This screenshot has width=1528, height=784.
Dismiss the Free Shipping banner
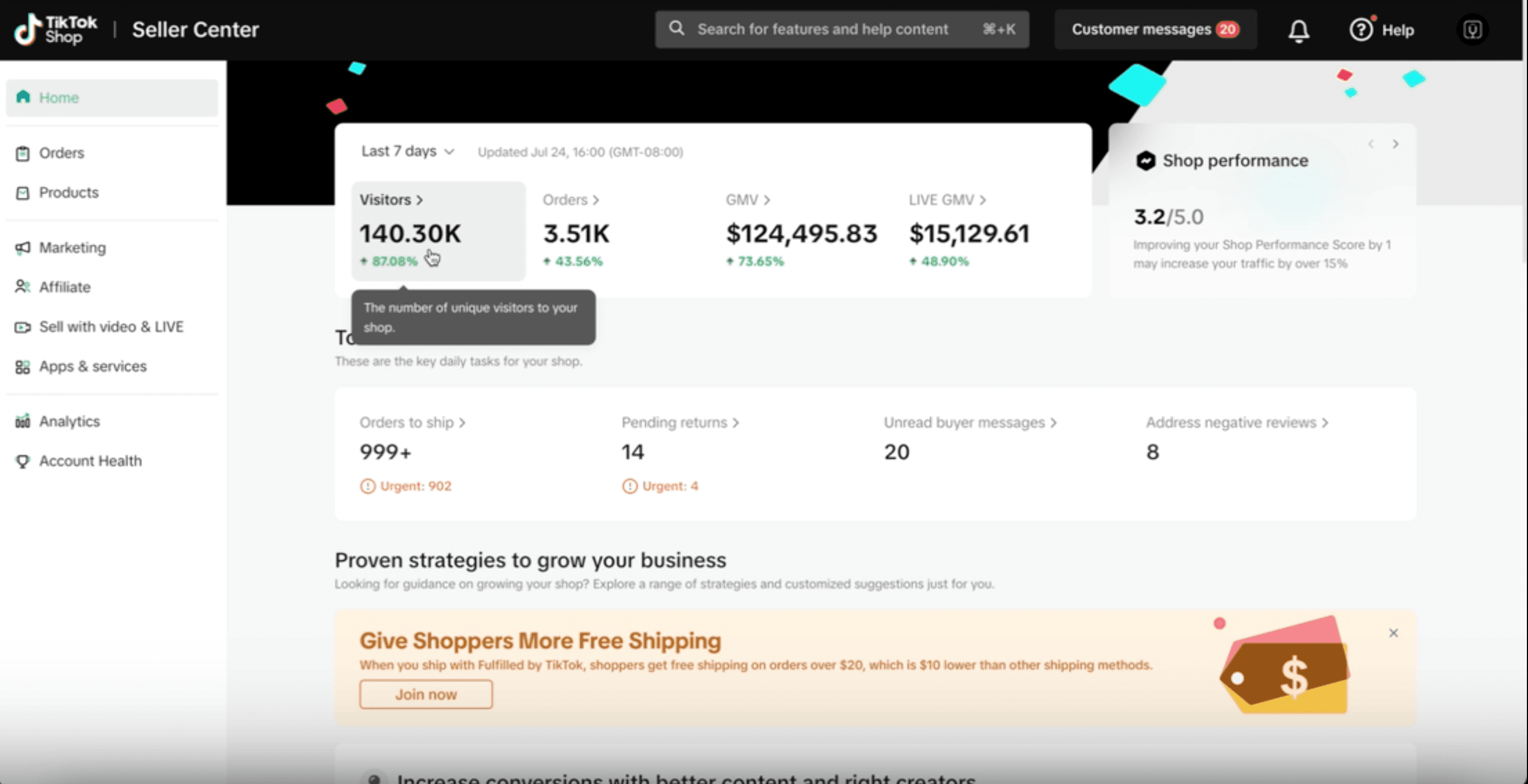tap(1393, 633)
